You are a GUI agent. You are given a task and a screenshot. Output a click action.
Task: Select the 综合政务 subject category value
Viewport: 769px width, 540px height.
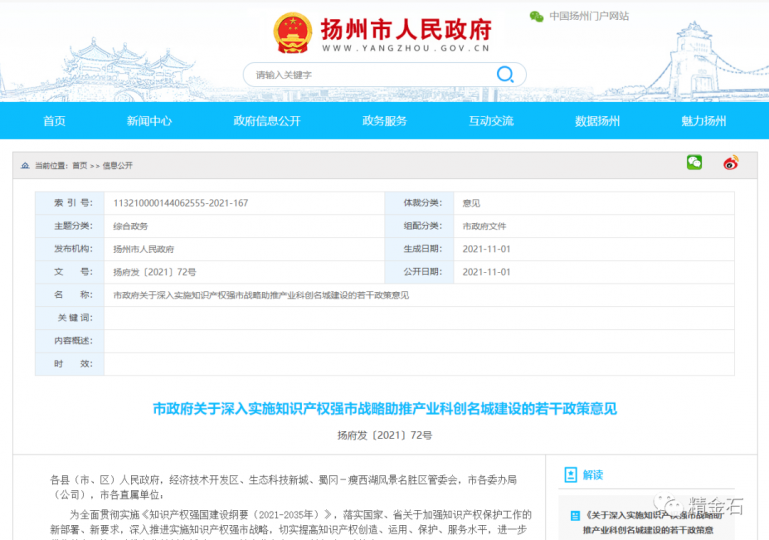click(x=130, y=226)
